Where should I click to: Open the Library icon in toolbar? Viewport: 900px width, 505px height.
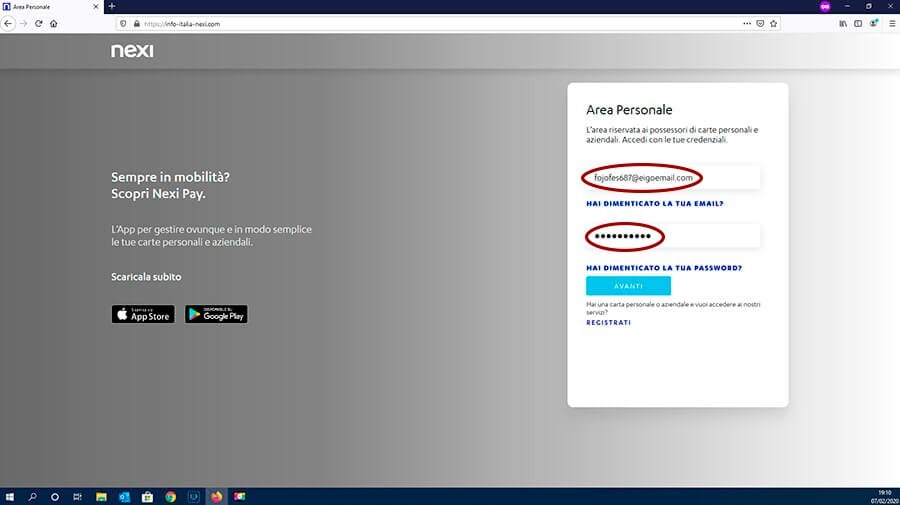tap(843, 24)
